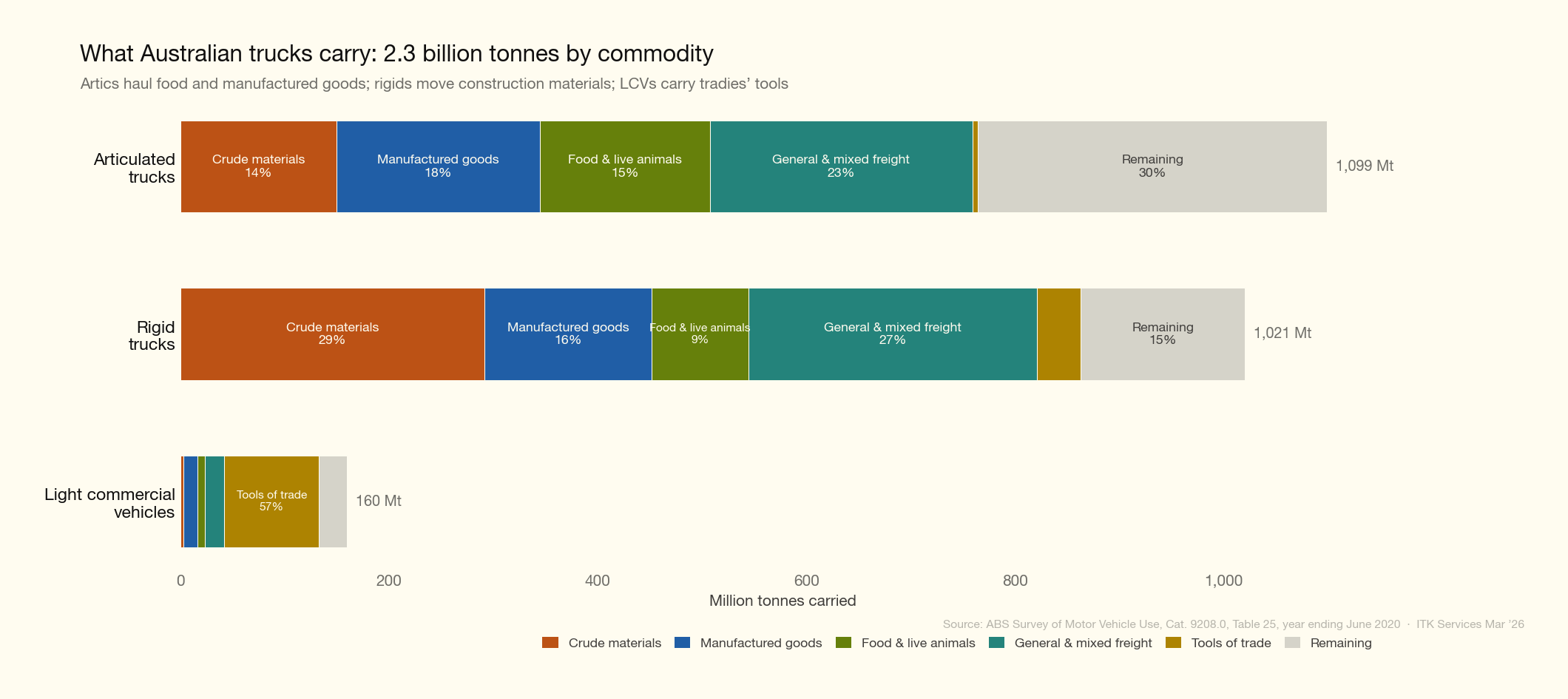Click the Light commercial vehicles axis label
Image resolution: width=1568 pixels, height=699 pixels.
point(109,503)
